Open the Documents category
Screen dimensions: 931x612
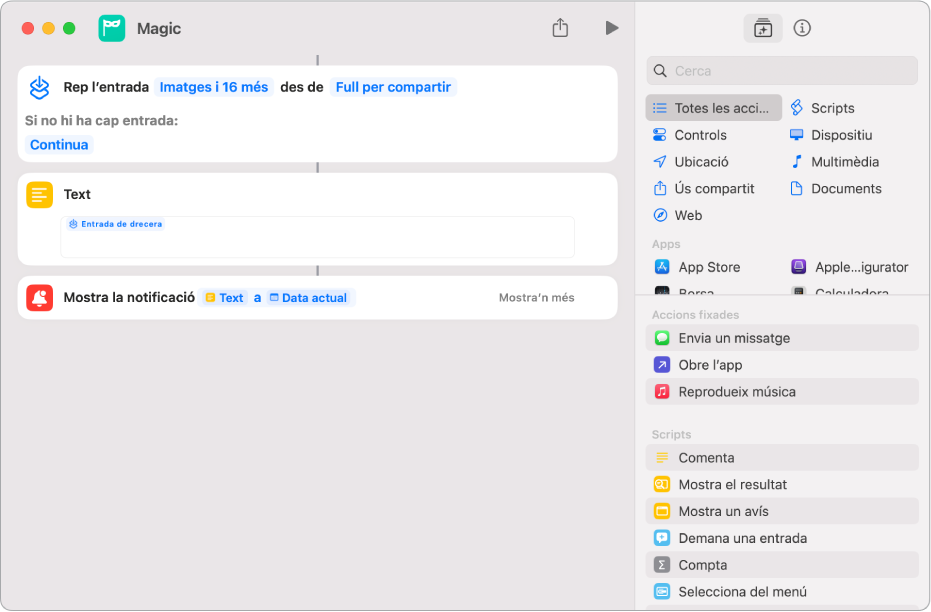(x=835, y=189)
